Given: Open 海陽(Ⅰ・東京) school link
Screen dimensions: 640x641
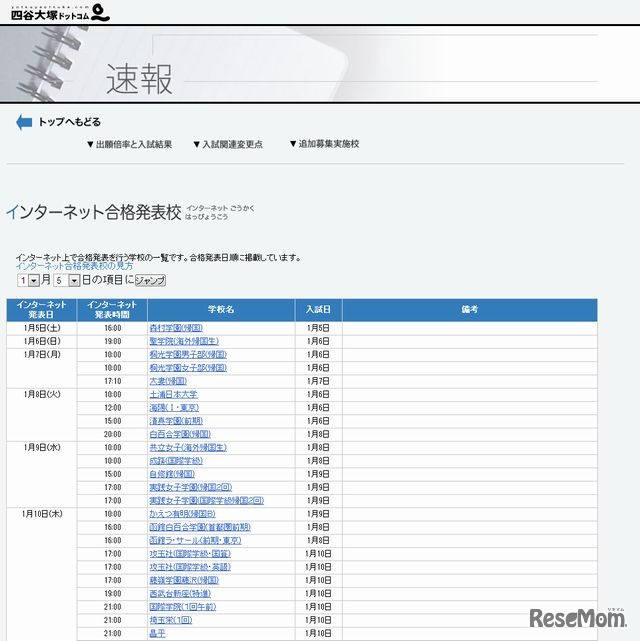Looking at the screenshot, I should coord(174,408).
